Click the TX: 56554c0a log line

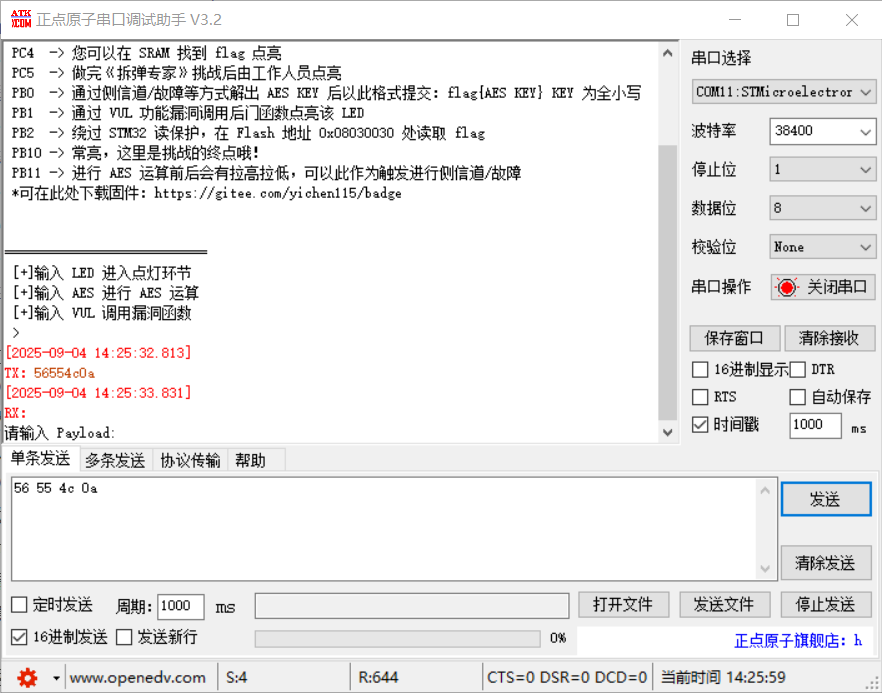(50, 374)
